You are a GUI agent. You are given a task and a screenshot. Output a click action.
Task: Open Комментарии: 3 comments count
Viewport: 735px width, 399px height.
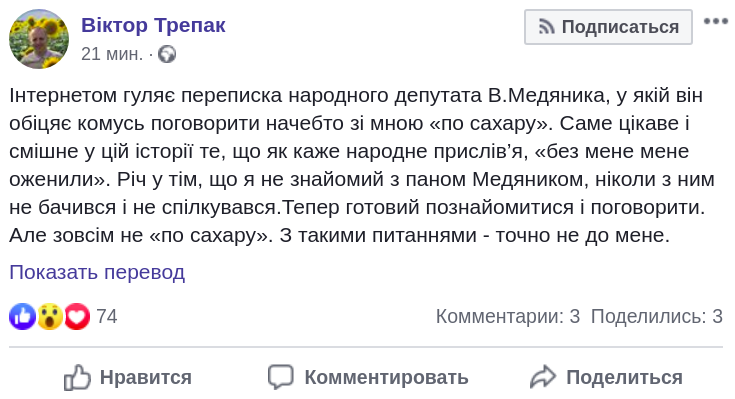tap(508, 316)
